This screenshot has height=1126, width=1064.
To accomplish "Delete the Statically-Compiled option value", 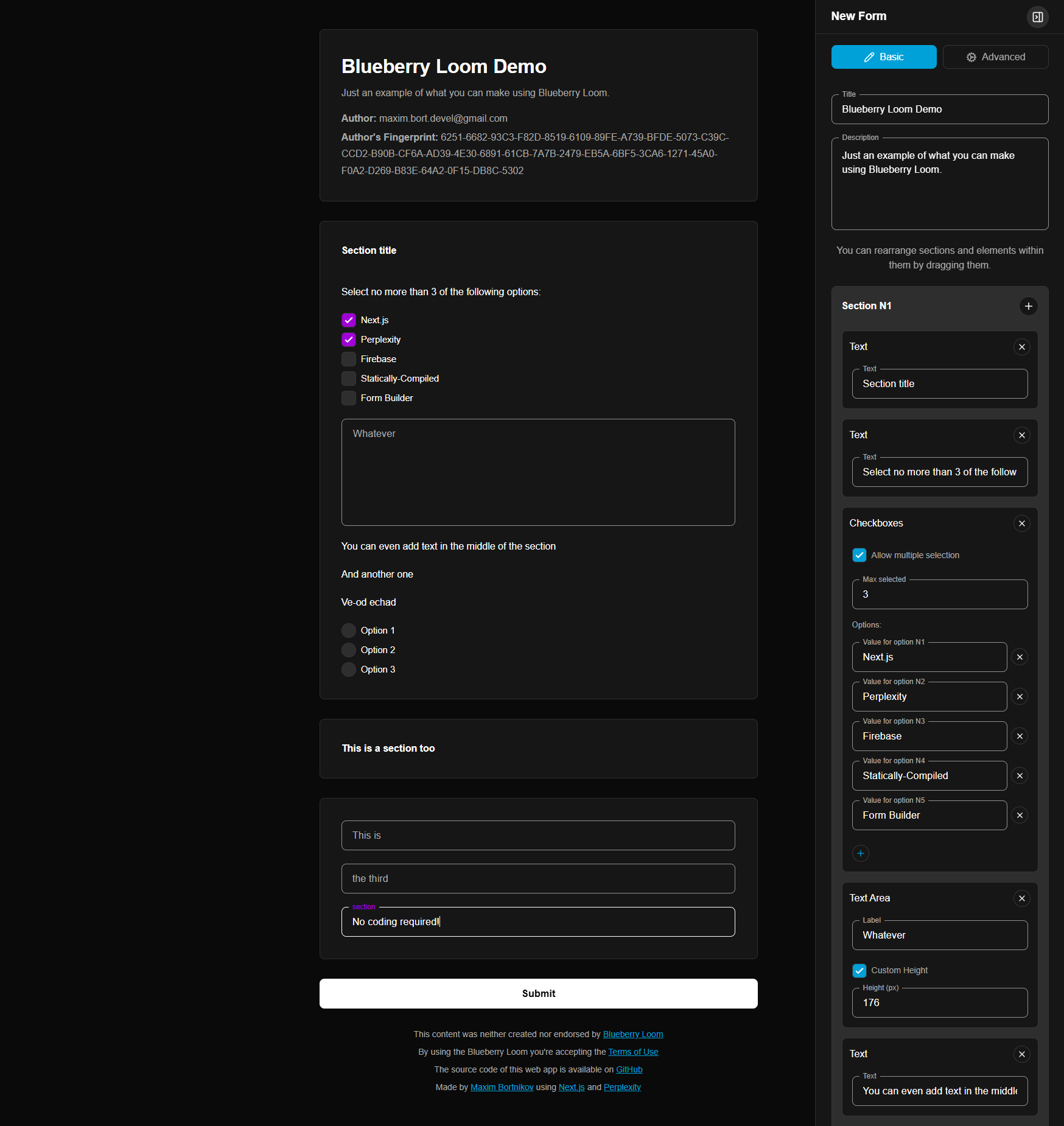I will coord(1020,775).
